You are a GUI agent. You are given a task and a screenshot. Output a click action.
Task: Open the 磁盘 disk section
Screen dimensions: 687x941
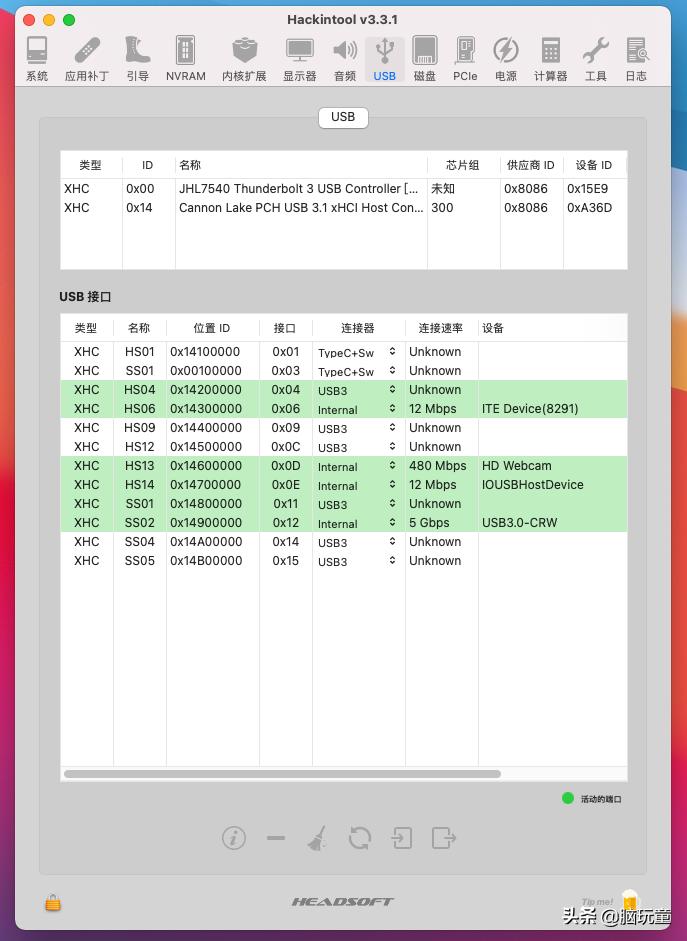425,58
